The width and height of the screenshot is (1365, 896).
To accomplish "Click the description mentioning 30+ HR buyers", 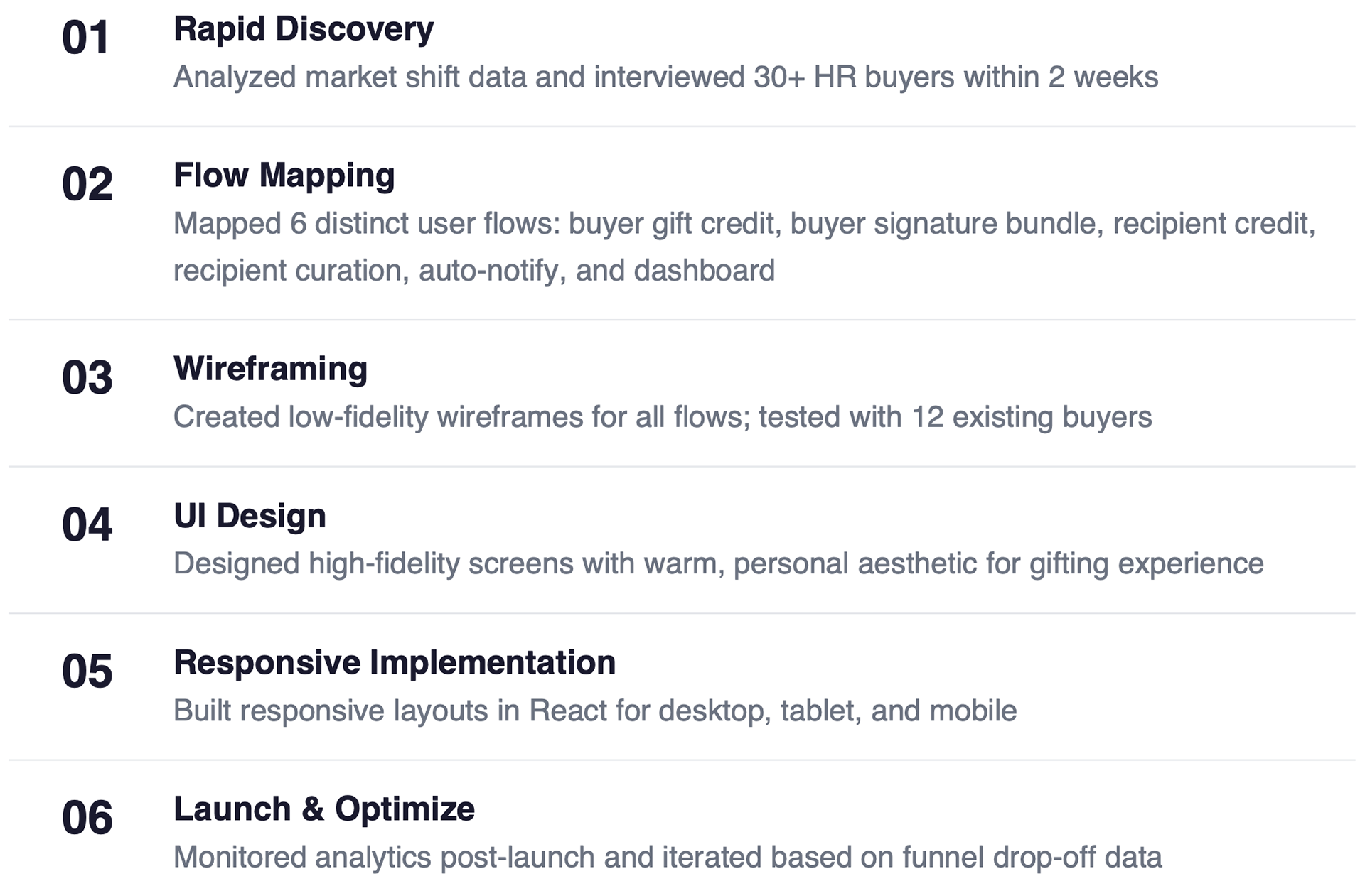I will (x=665, y=77).
